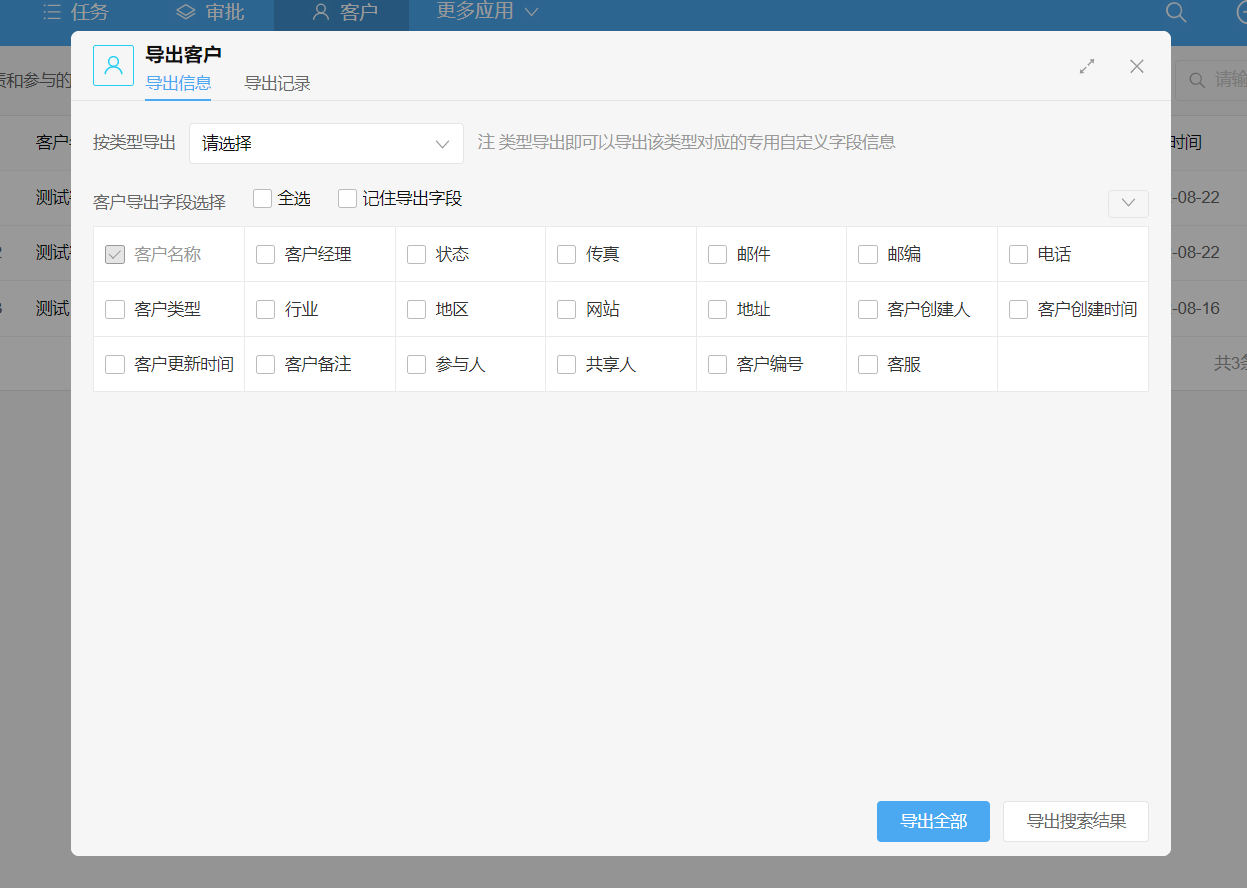Click the 导出搜索结果 button
Viewport: 1247px width, 888px height.
click(1076, 822)
